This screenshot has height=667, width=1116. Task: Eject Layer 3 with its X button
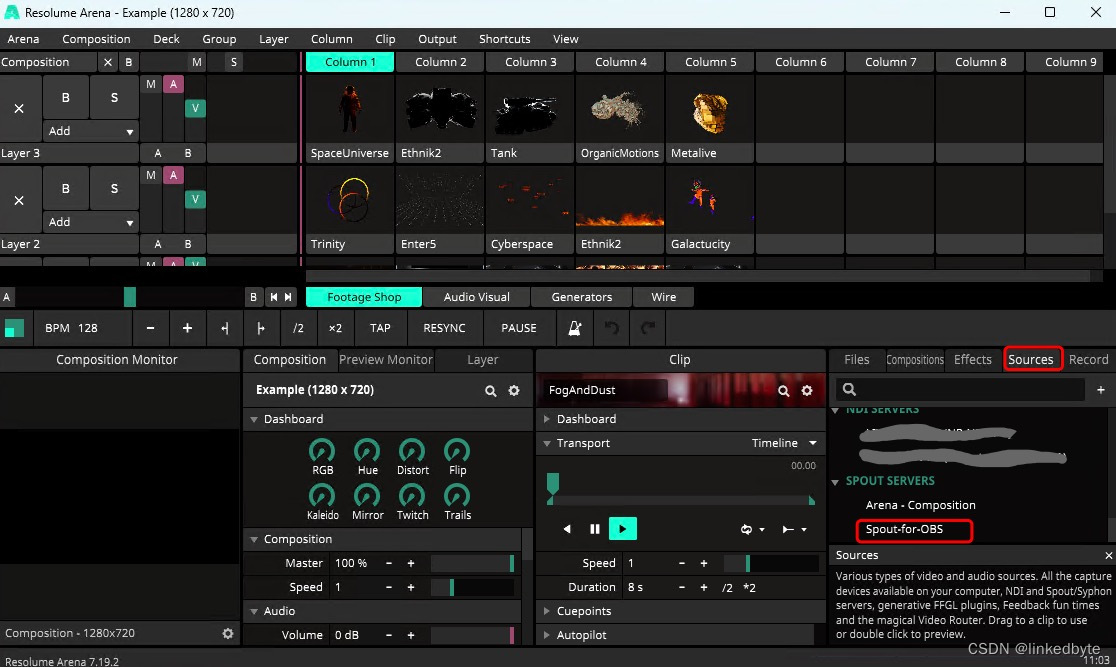tap(19, 109)
